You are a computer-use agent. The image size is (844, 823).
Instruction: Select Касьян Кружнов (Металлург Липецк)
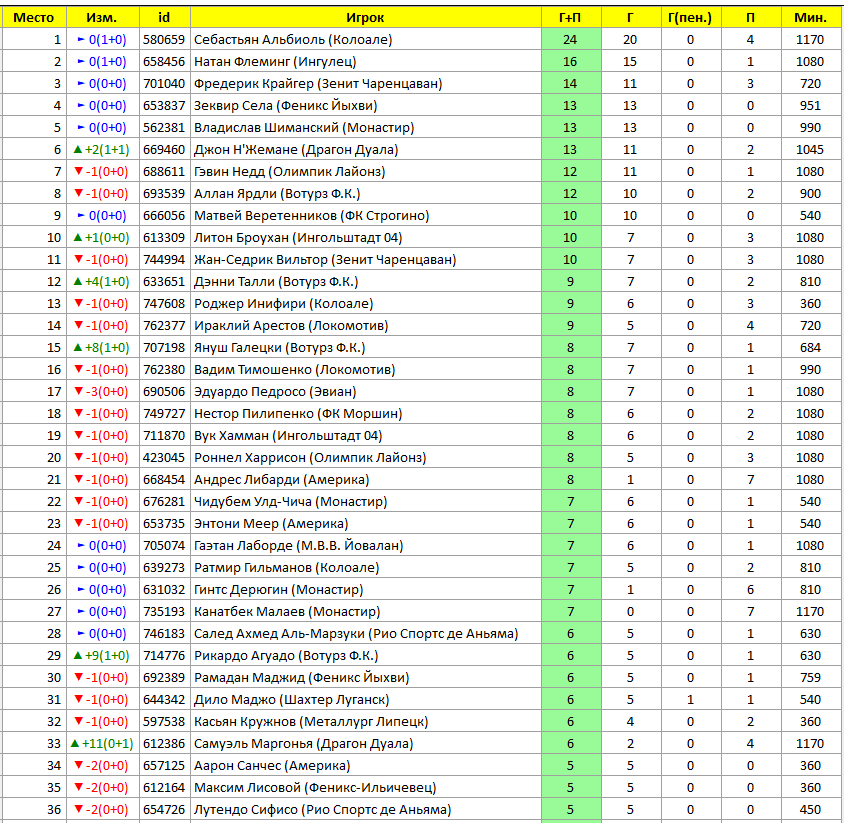[x=311, y=722]
